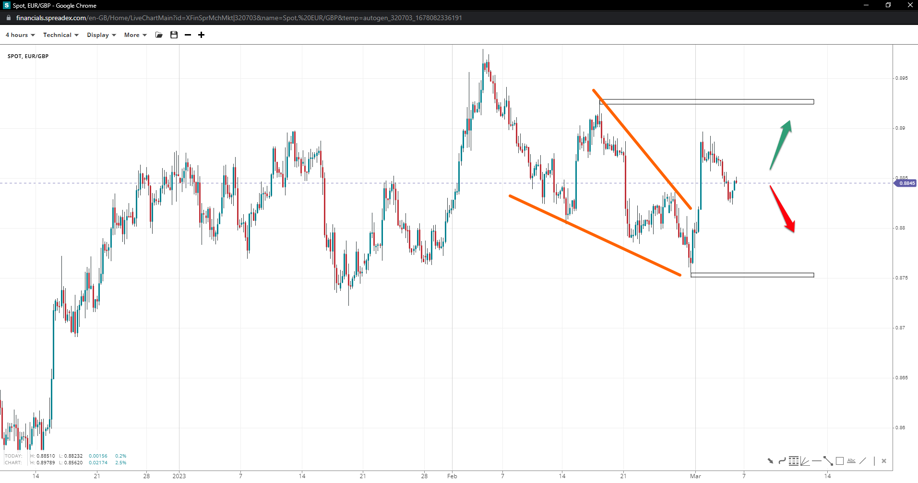The height and width of the screenshot is (483, 918).
Task: Select the vertical line drawing tool
Action: pyautogui.click(x=873, y=461)
